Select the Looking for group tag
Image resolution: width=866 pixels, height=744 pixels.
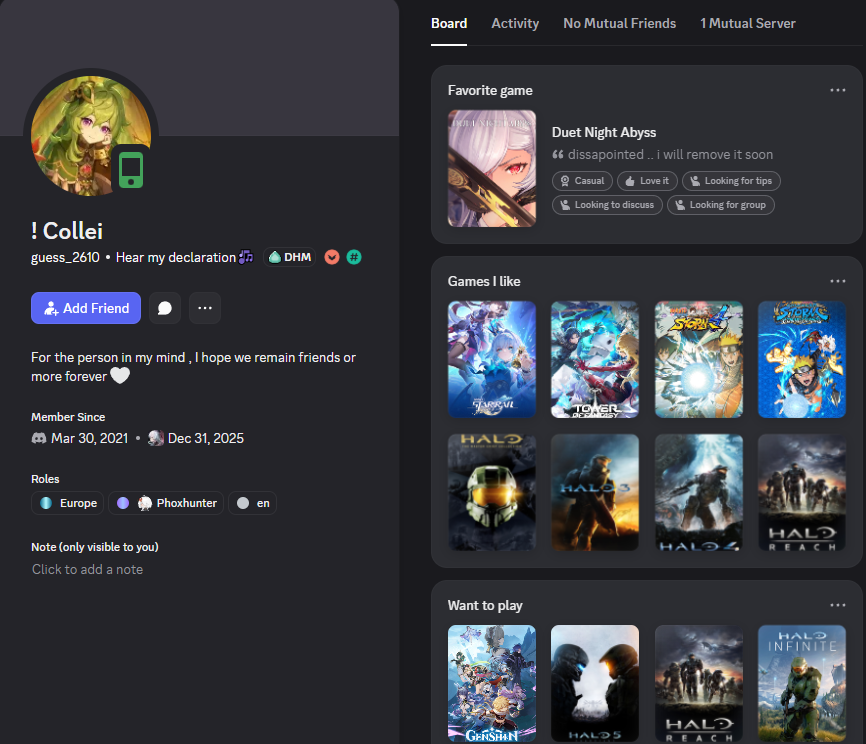(721, 205)
